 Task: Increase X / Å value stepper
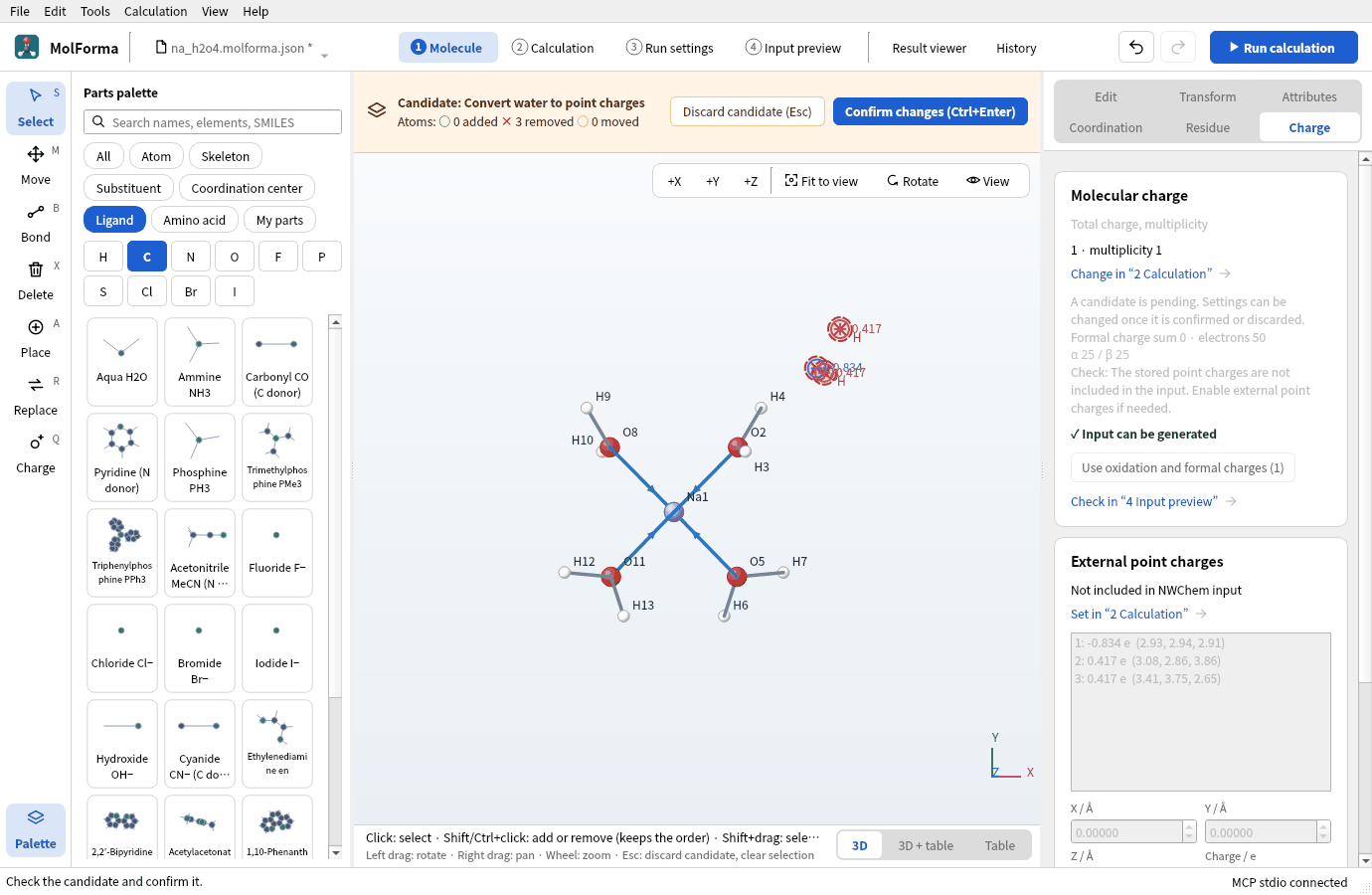[x=1189, y=827]
